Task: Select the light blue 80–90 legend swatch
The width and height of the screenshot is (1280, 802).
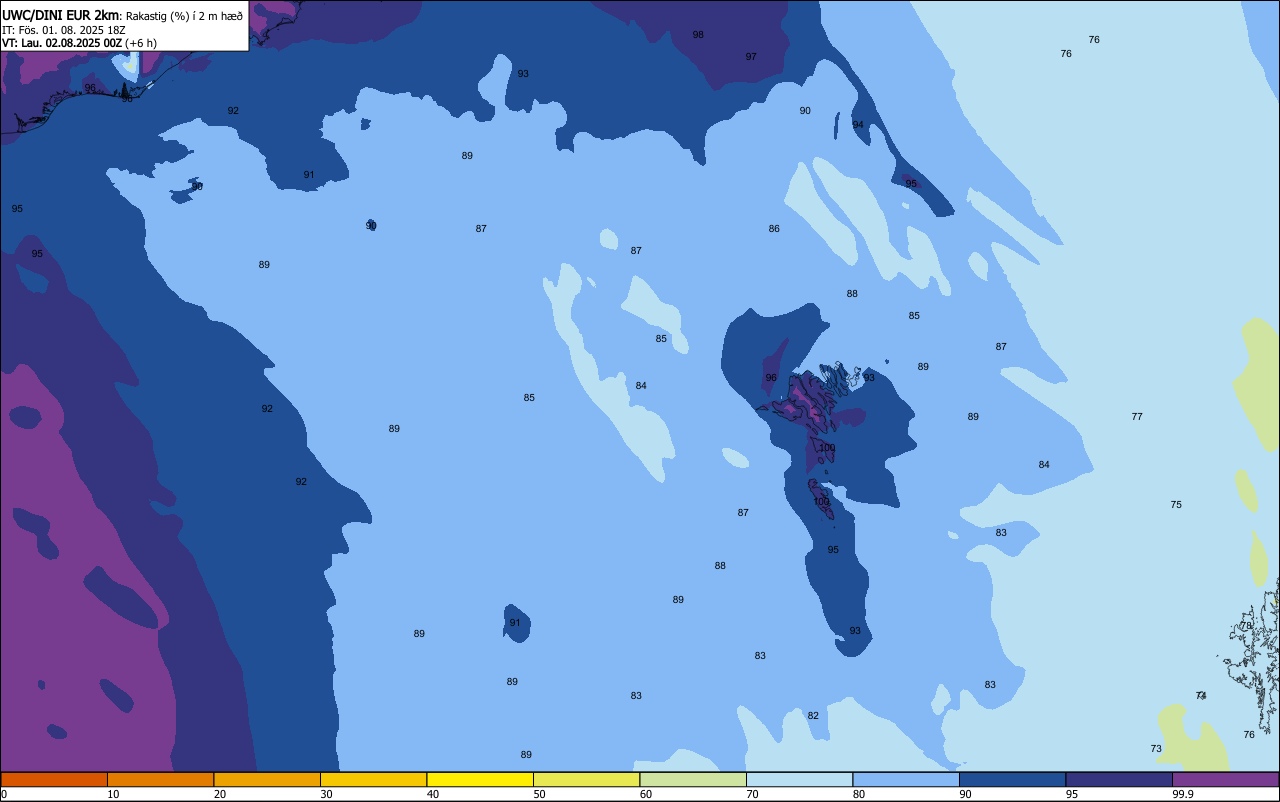Action: tap(906, 779)
